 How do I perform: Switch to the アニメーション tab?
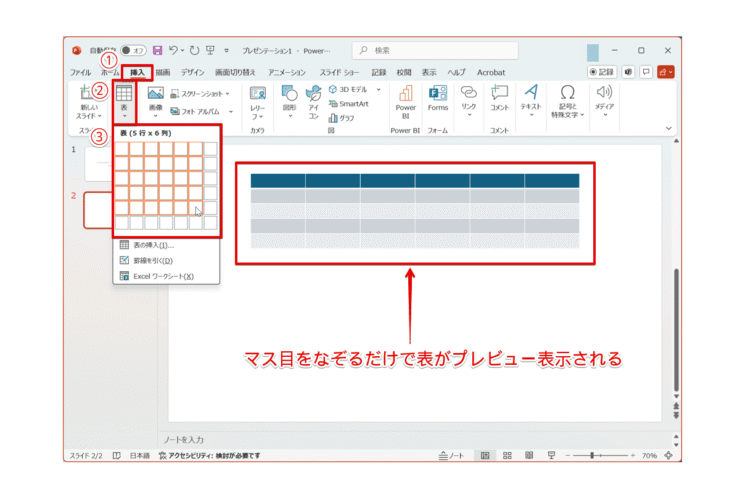[287, 72]
